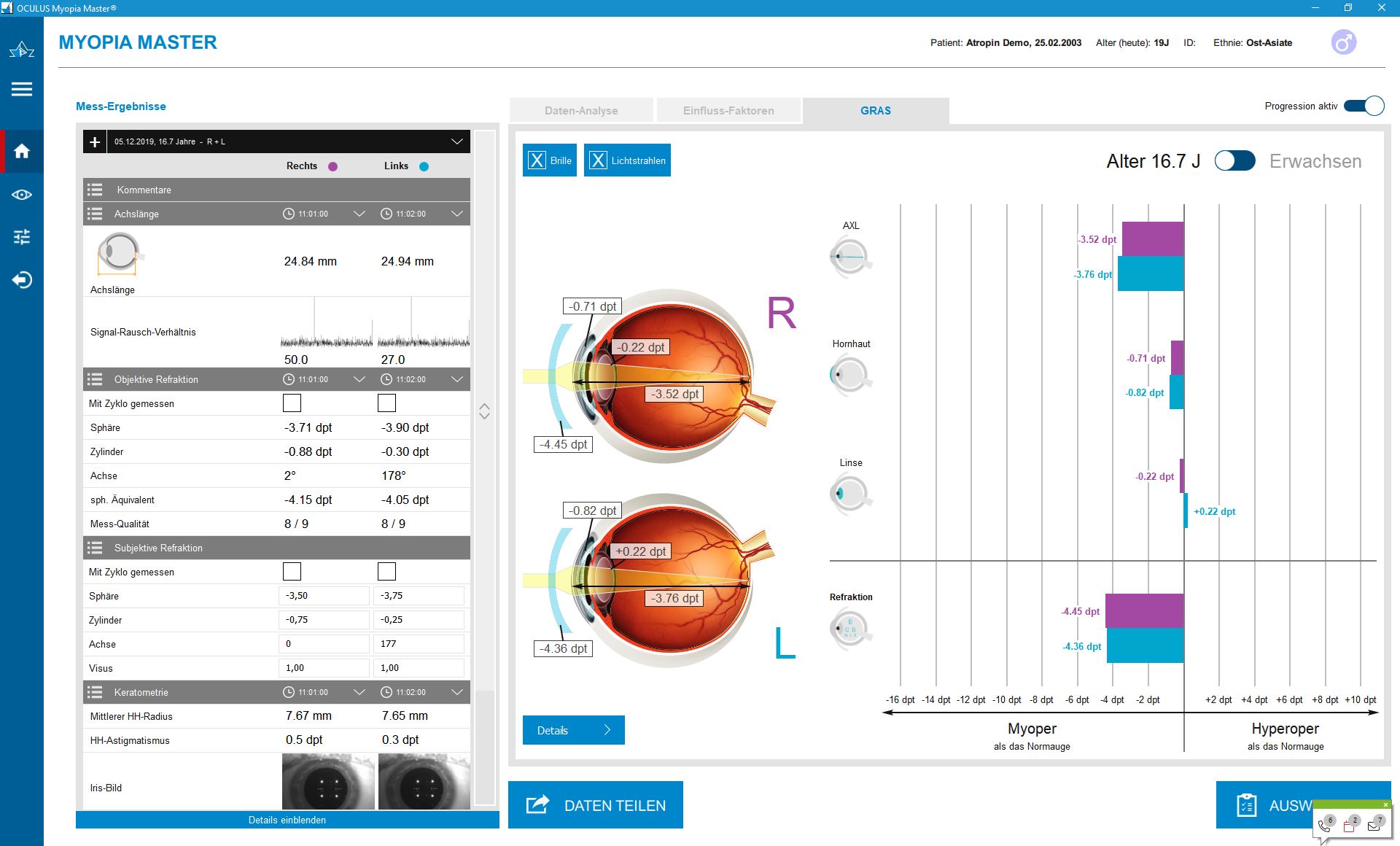The image size is (1400, 846).
Task: Click the Achslänge section list icon
Action: (95, 214)
